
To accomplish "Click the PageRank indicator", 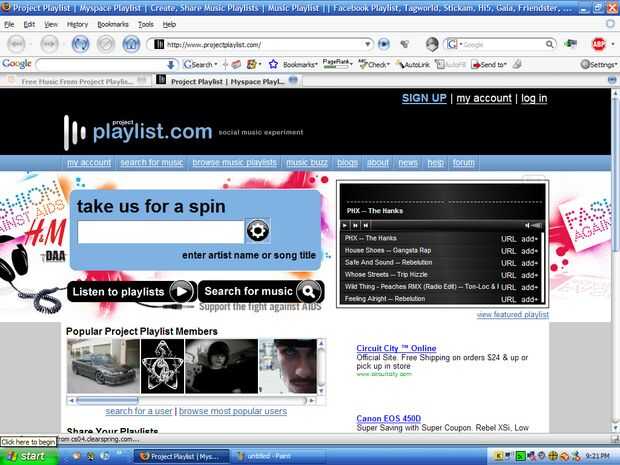I will coord(337,64).
